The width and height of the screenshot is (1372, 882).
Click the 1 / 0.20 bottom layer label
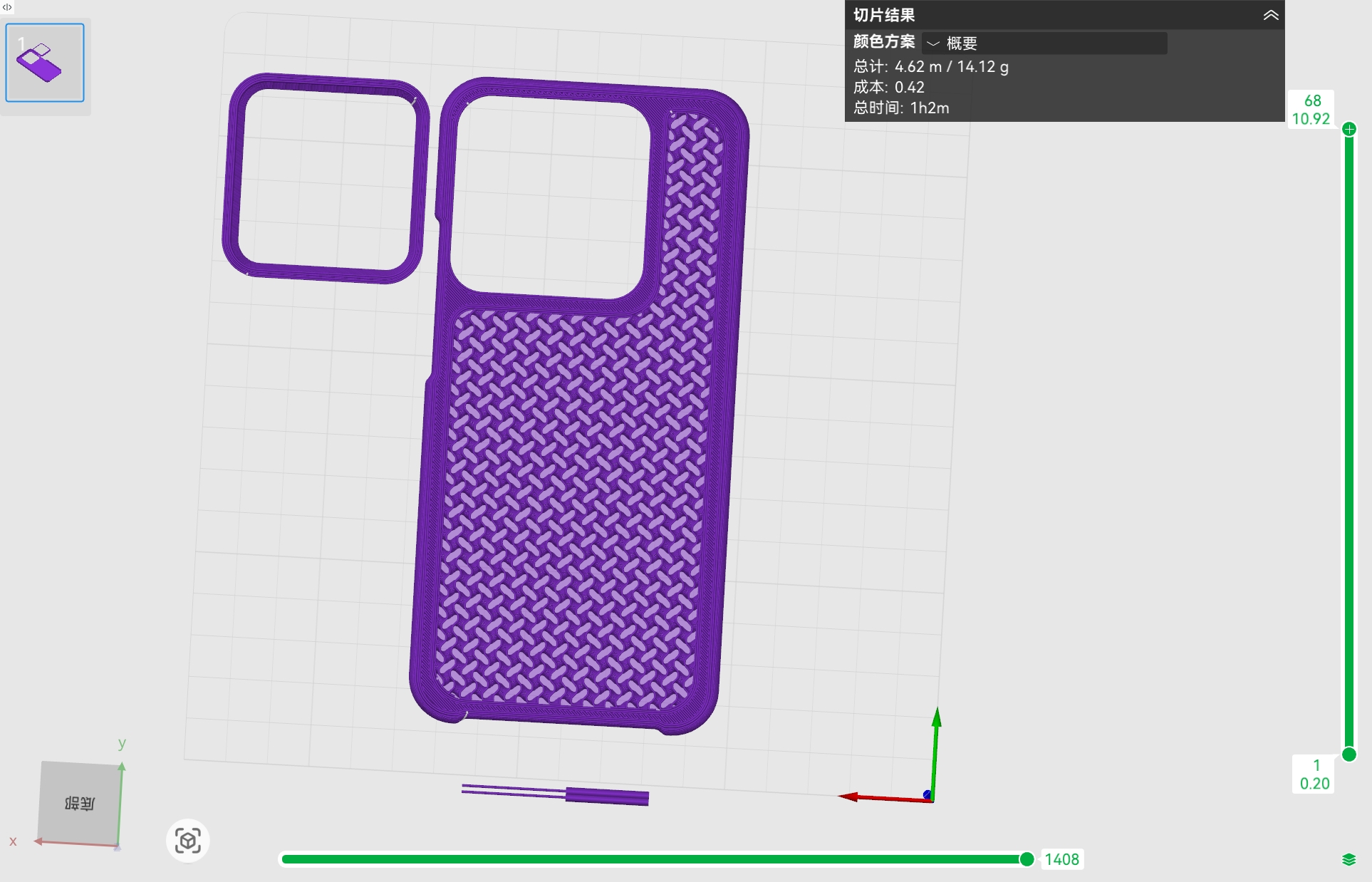(1314, 774)
